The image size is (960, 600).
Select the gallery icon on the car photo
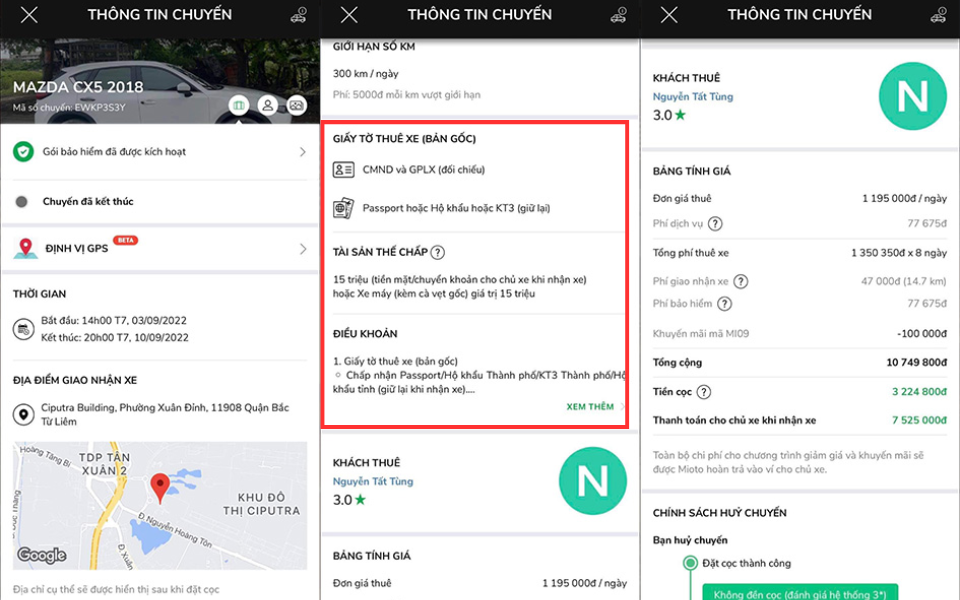click(x=296, y=105)
